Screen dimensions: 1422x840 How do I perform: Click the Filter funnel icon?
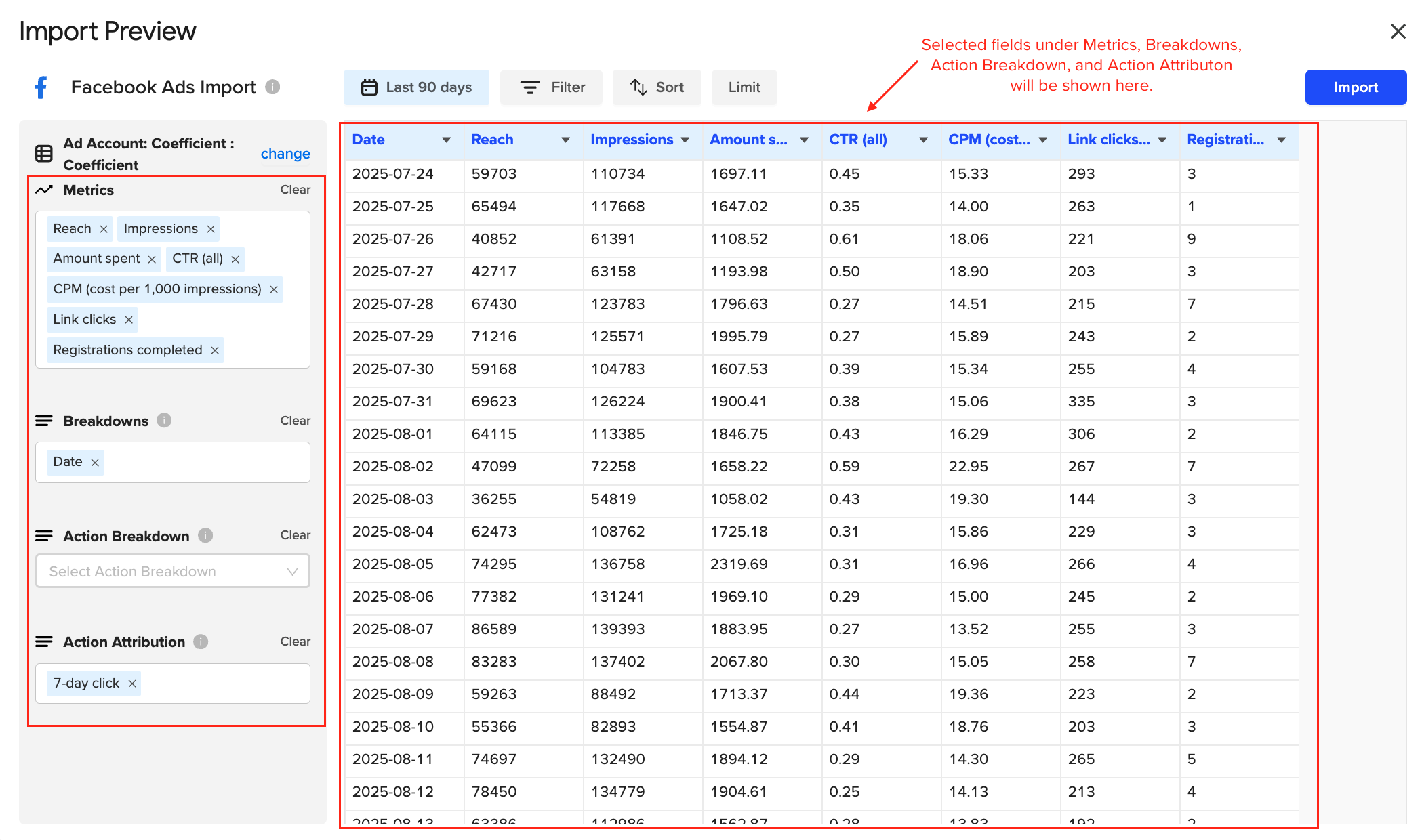pyautogui.click(x=529, y=87)
